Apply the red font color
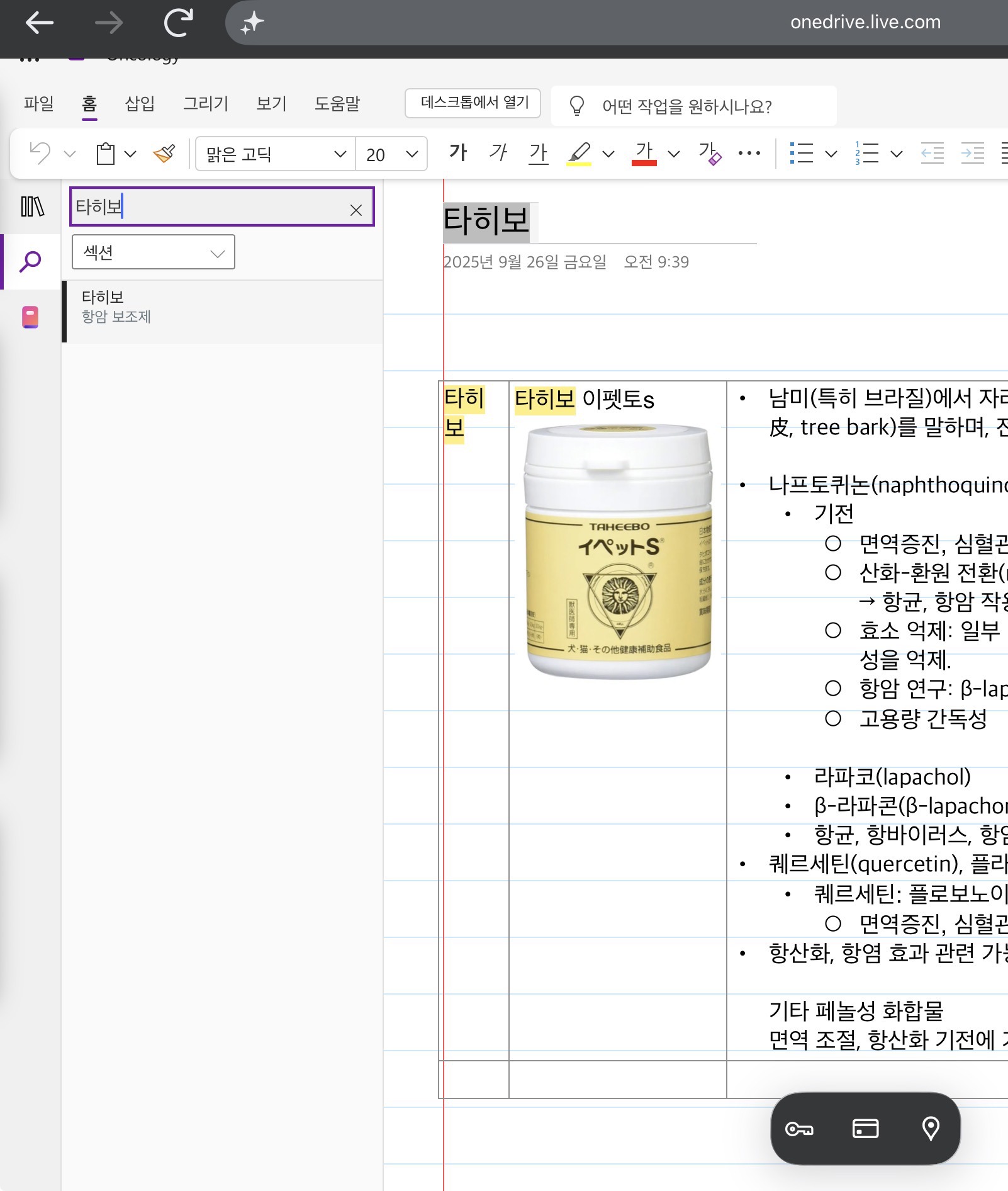The width and height of the screenshot is (1008, 1191). tap(644, 154)
